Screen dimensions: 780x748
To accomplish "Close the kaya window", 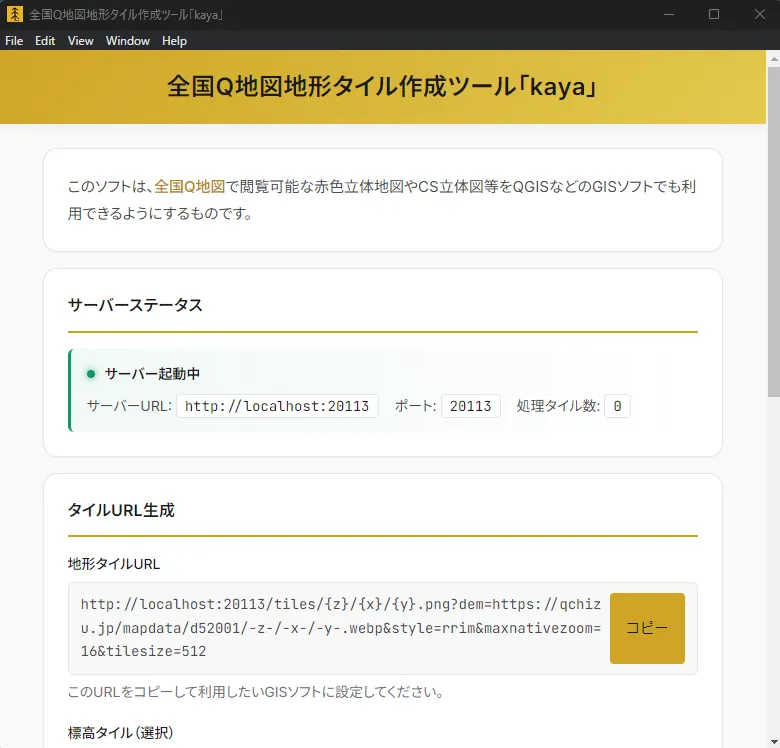I will 759,14.
